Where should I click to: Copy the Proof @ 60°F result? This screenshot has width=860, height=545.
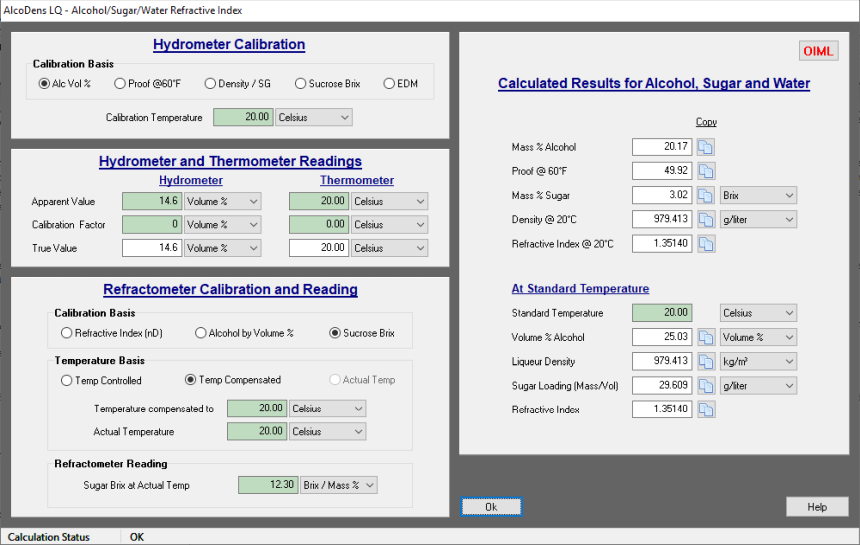[706, 171]
